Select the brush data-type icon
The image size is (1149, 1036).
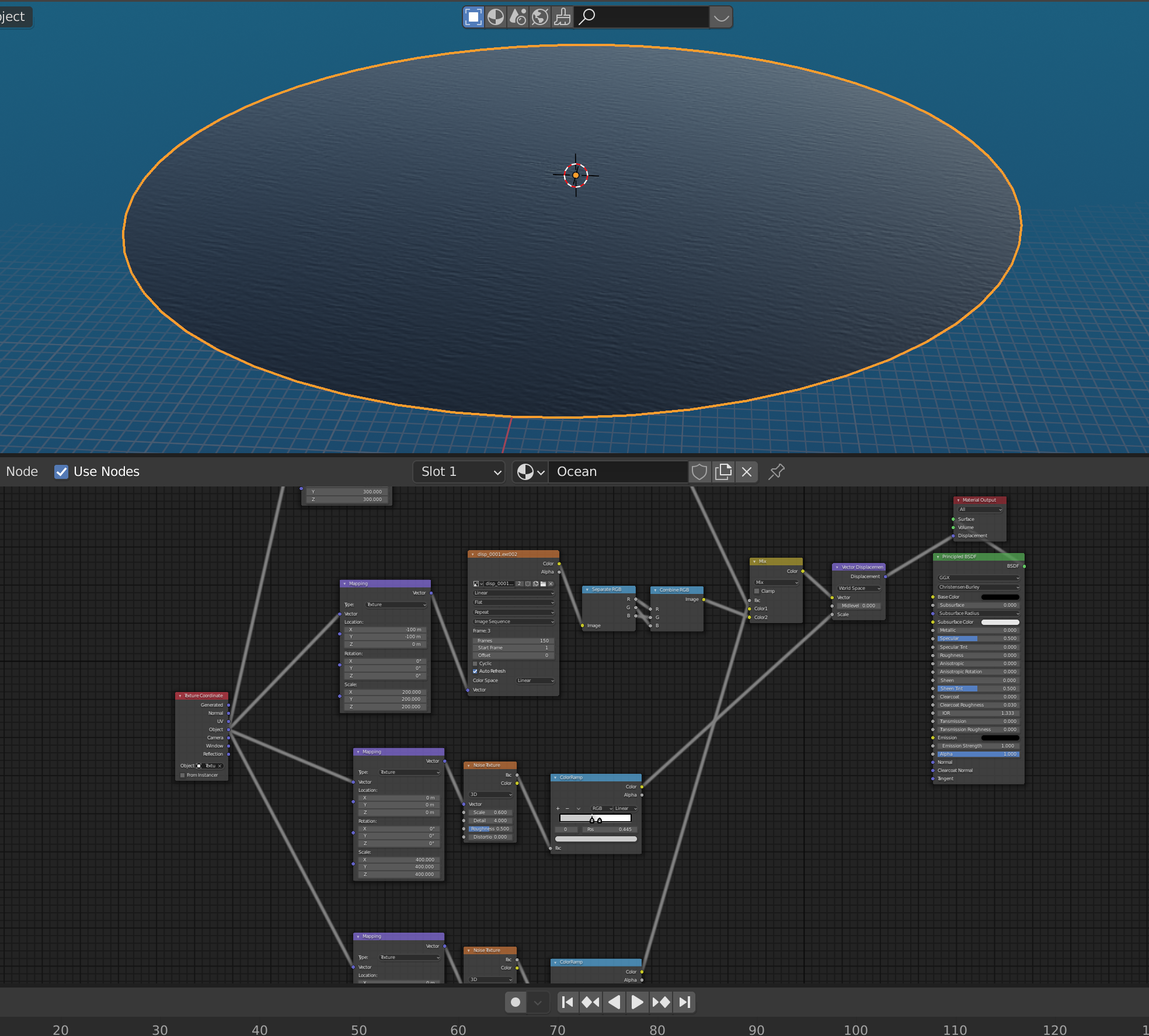click(x=562, y=17)
